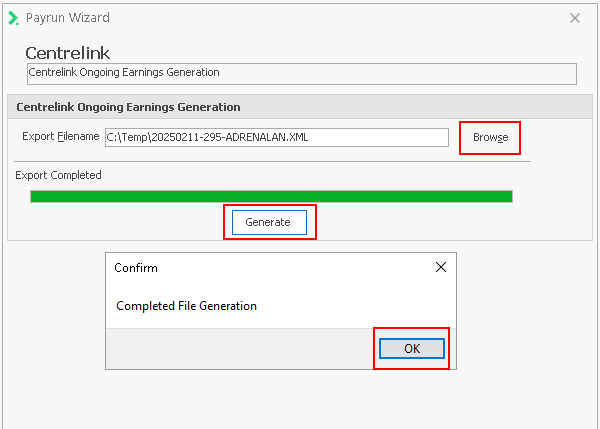
Task: Click the Completed File Generation message
Action: tap(186, 306)
